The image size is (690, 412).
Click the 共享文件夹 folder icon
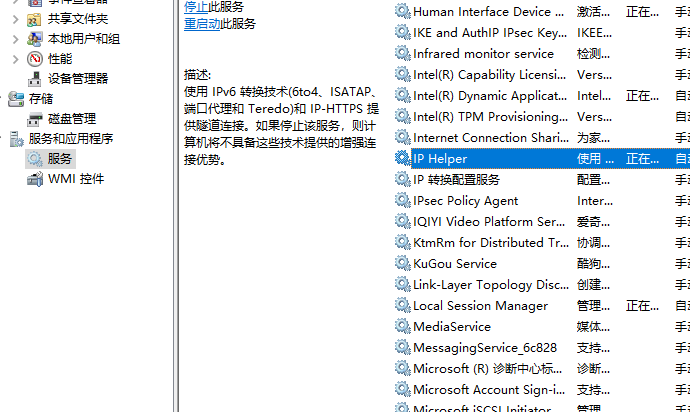(x=35, y=18)
